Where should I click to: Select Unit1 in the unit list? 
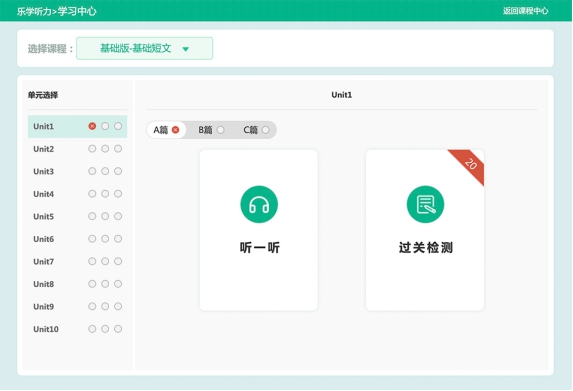pos(77,126)
